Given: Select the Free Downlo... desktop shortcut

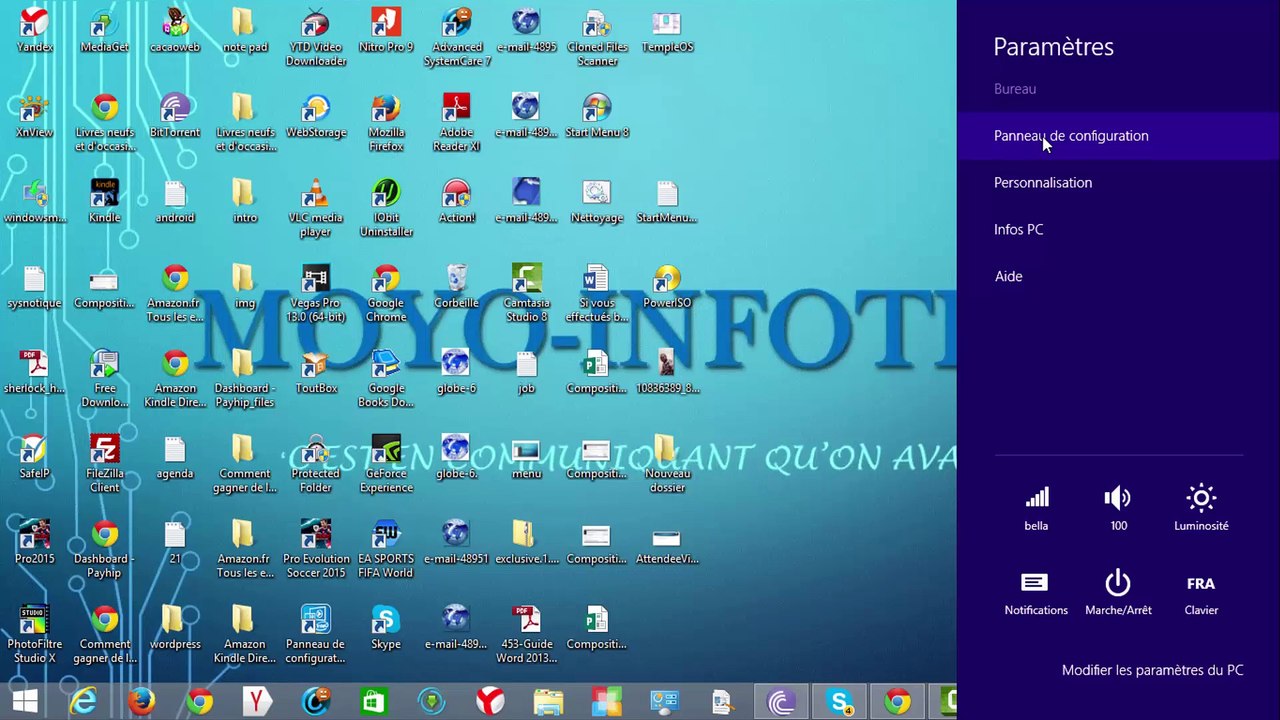Looking at the screenshot, I should point(104,379).
